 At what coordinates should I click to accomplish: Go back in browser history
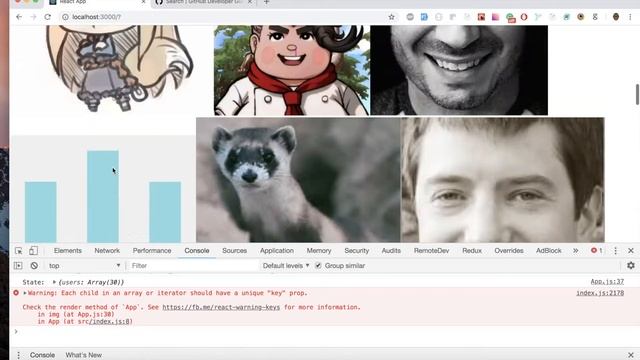(x=19, y=17)
